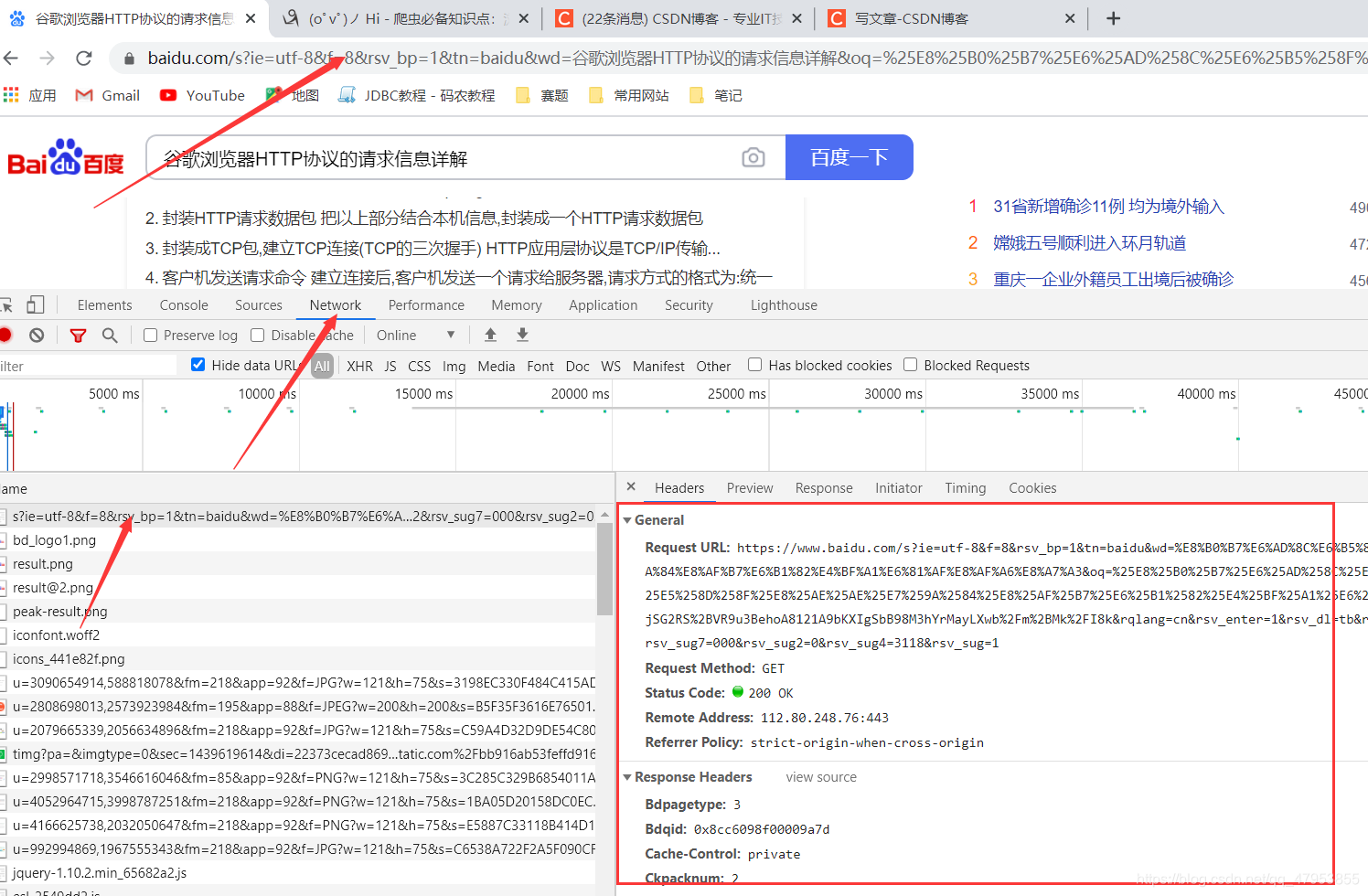The width and height of the screenshot is (1368, 896).
Task: Open the JDBC教程 bookmark
Action: (x=417, y=95)
